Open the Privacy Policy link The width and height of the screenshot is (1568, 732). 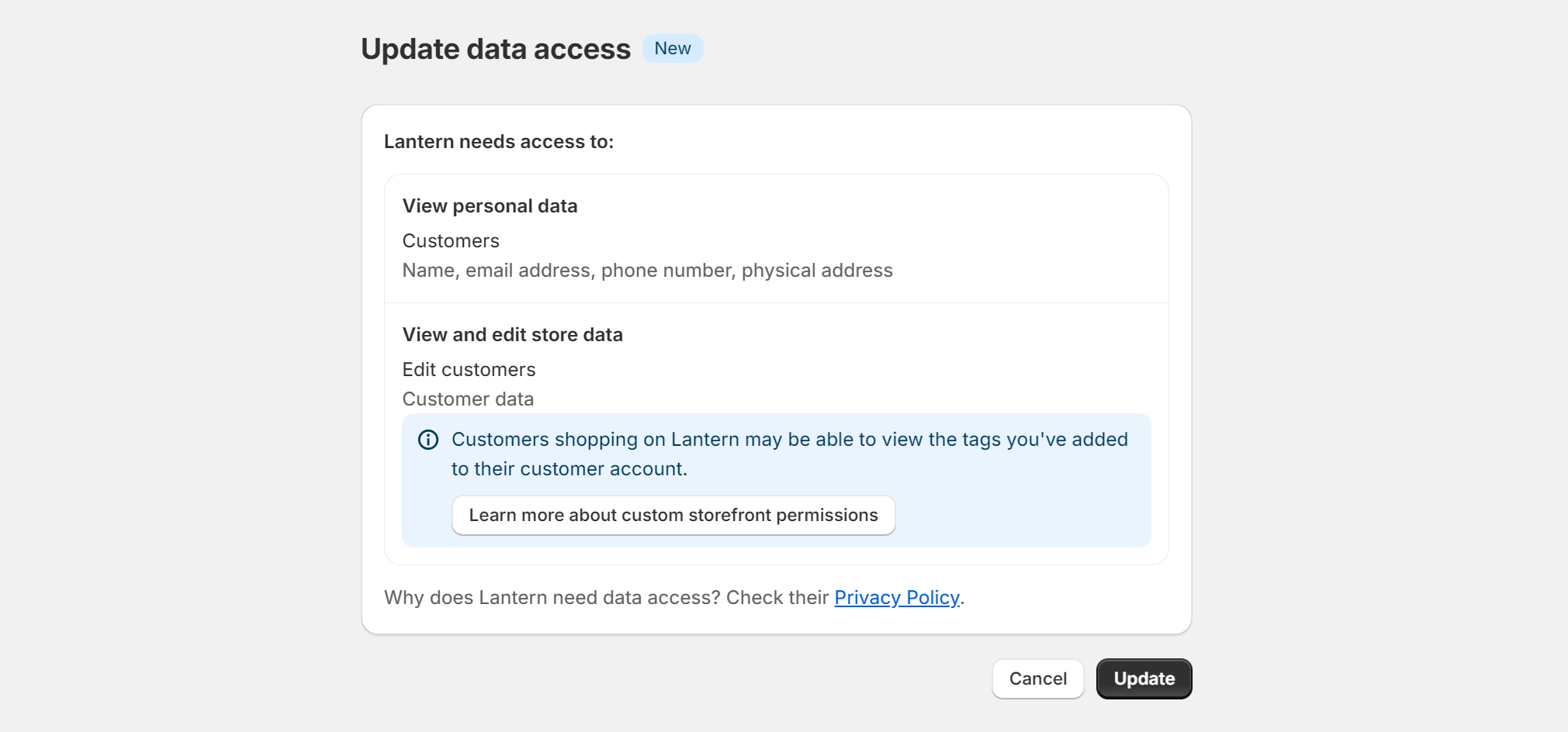[897, 598]
